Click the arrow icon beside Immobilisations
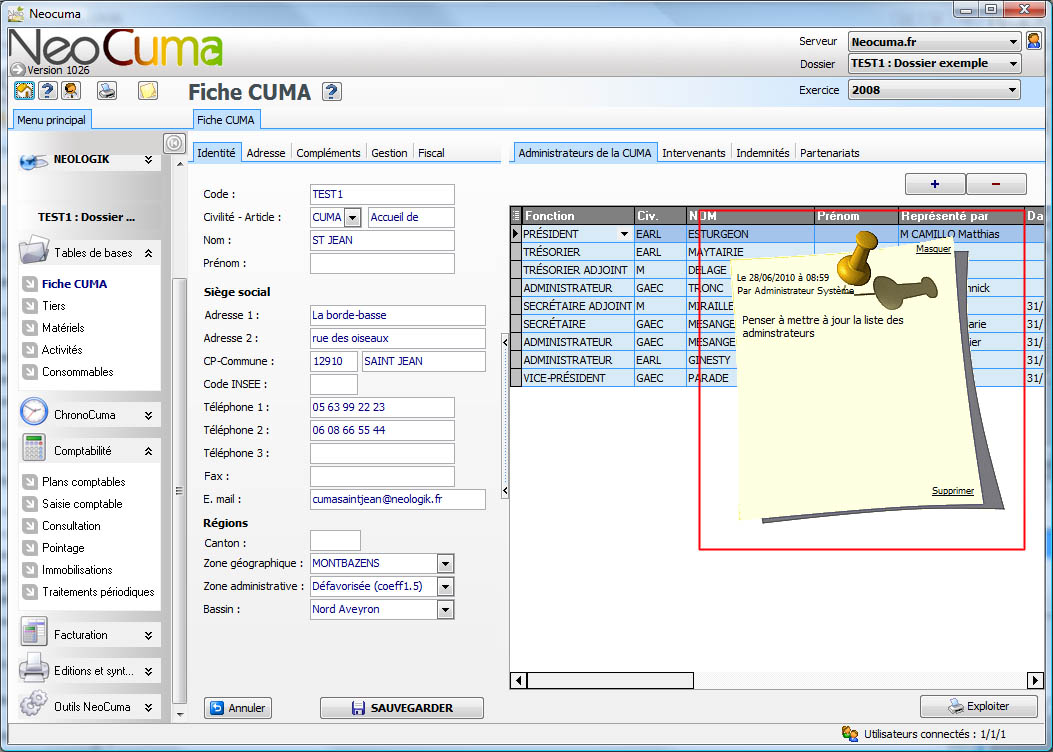1053x752 pixels. (30, 570)
